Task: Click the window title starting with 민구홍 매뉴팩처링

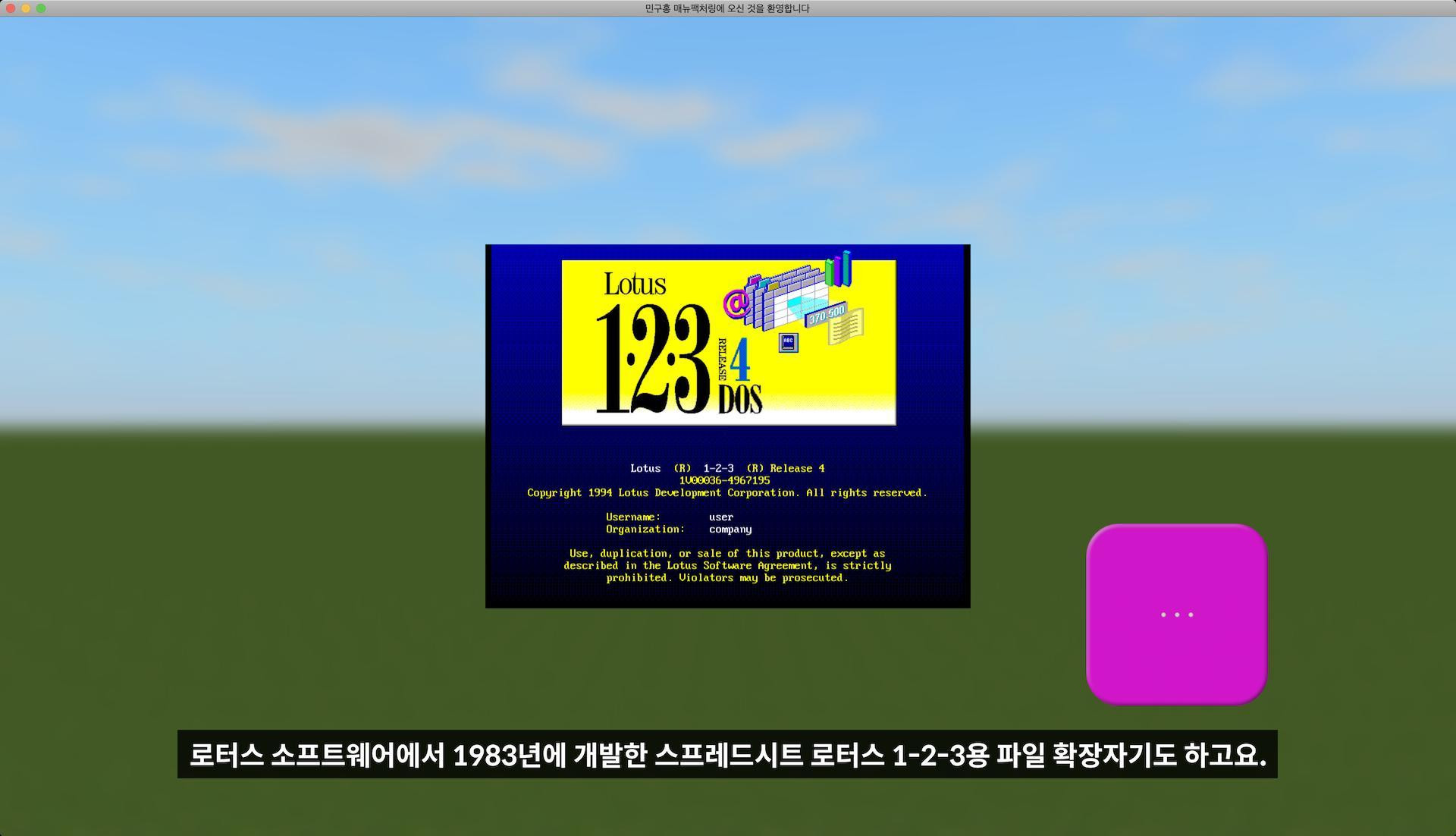Action: (x=727, y=8)
